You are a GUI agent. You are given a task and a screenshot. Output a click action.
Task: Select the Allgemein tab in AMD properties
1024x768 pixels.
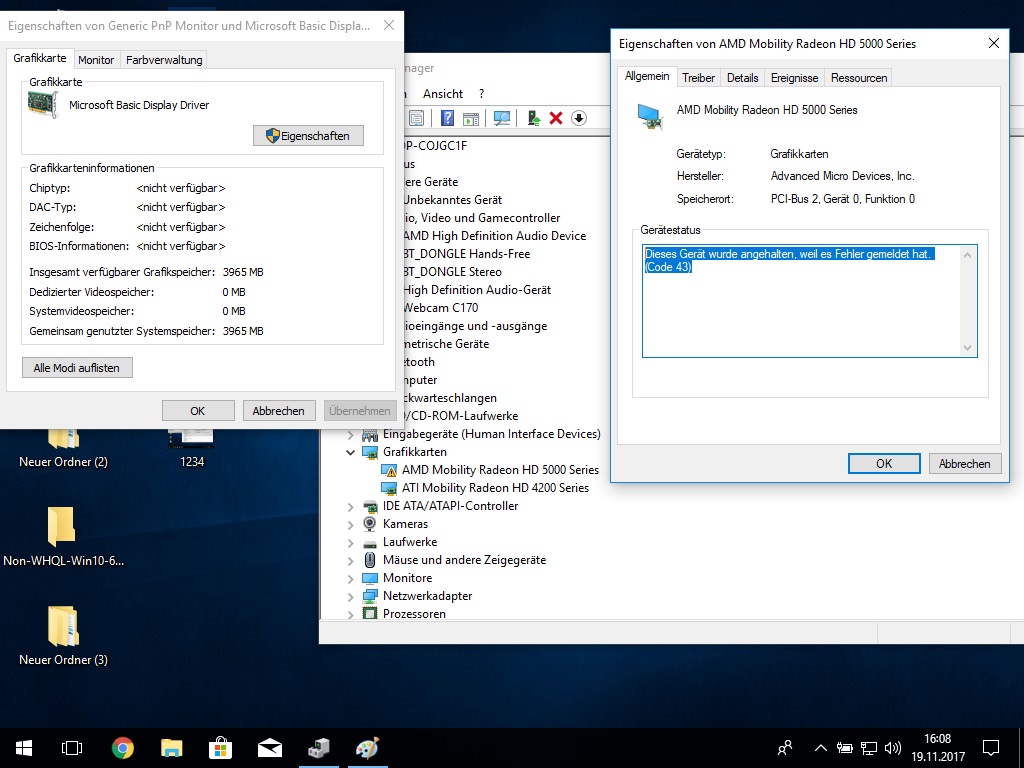[x=647, y=76]
